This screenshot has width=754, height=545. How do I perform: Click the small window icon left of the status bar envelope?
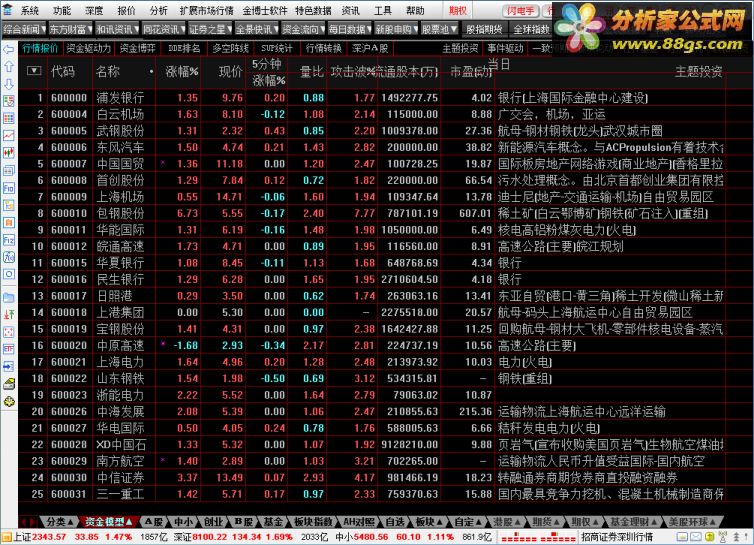coord(682,537)
